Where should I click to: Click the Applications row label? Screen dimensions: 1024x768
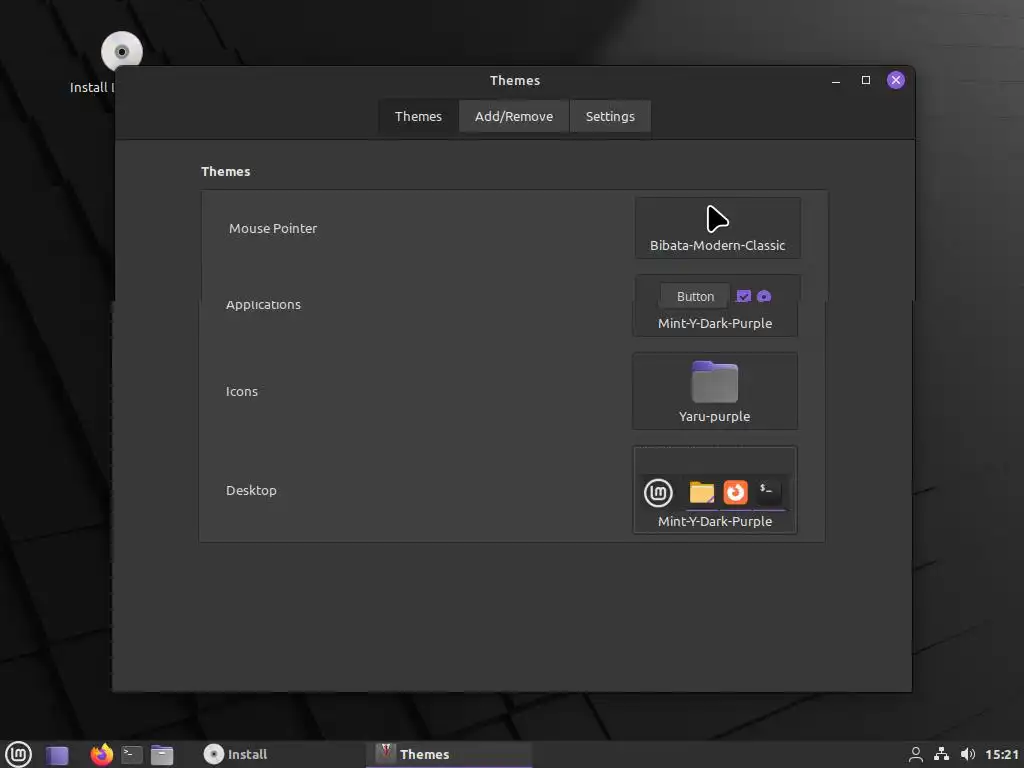pyautogui.click(x=263, y=305)
